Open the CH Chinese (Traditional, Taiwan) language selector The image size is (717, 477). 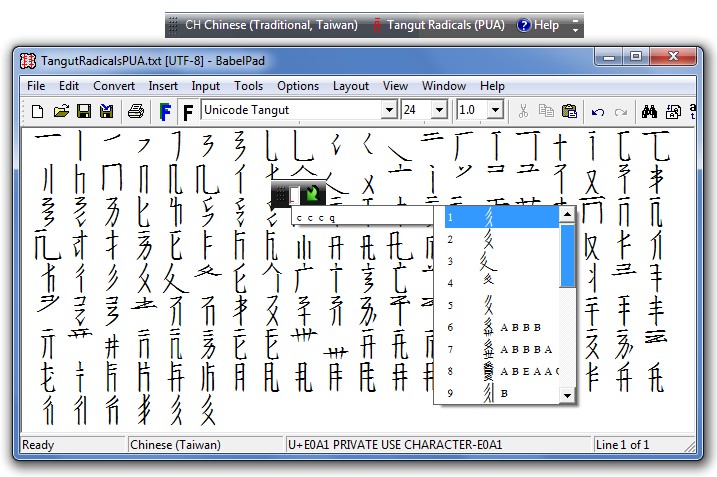(271, 25)
